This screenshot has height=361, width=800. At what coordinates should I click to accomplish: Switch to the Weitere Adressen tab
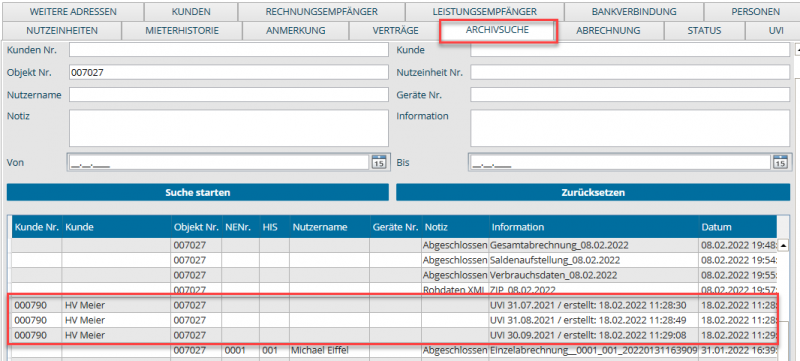(x=73, y=11)
